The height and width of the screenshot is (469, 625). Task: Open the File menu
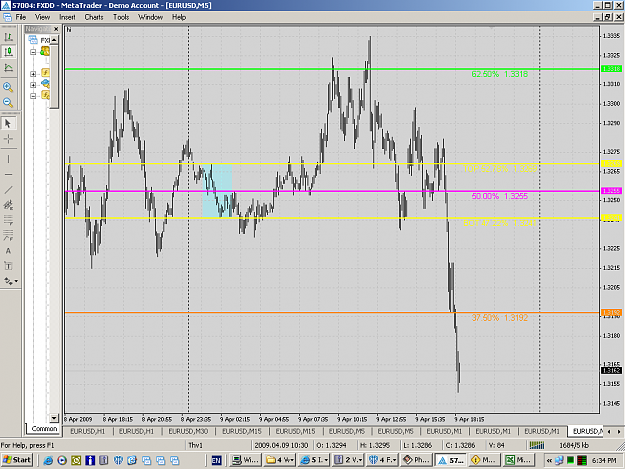(x=21, y=17)
